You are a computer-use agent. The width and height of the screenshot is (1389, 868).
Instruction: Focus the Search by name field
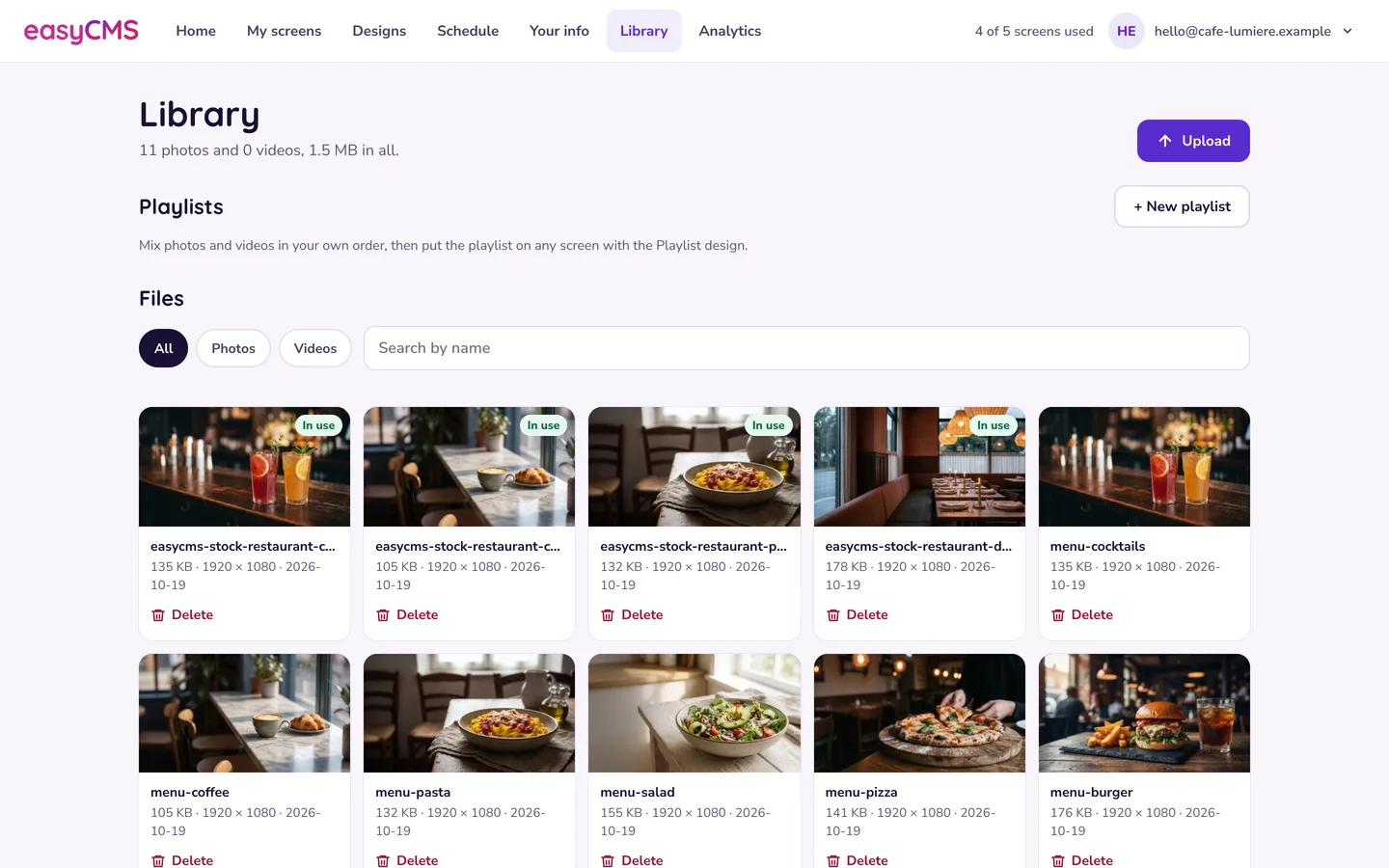(806, 348)
